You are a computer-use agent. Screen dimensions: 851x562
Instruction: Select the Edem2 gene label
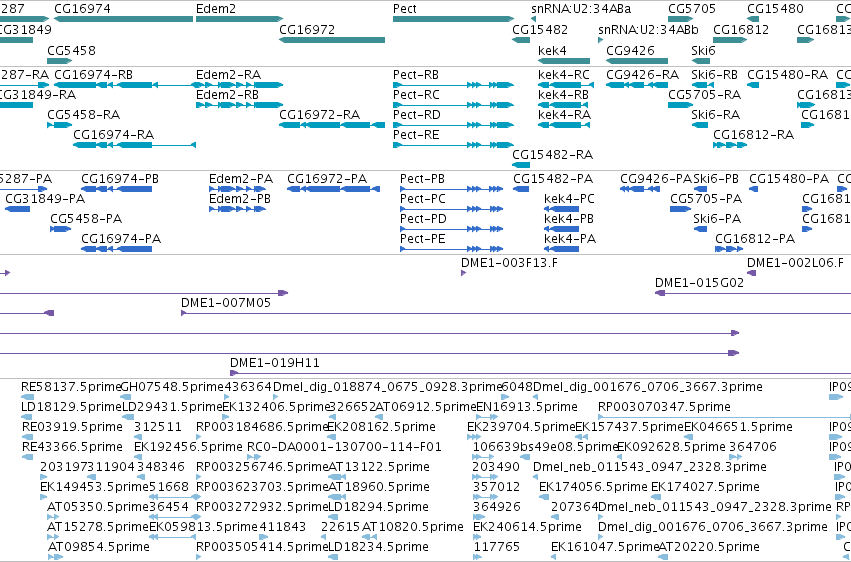tap(216, 9)
